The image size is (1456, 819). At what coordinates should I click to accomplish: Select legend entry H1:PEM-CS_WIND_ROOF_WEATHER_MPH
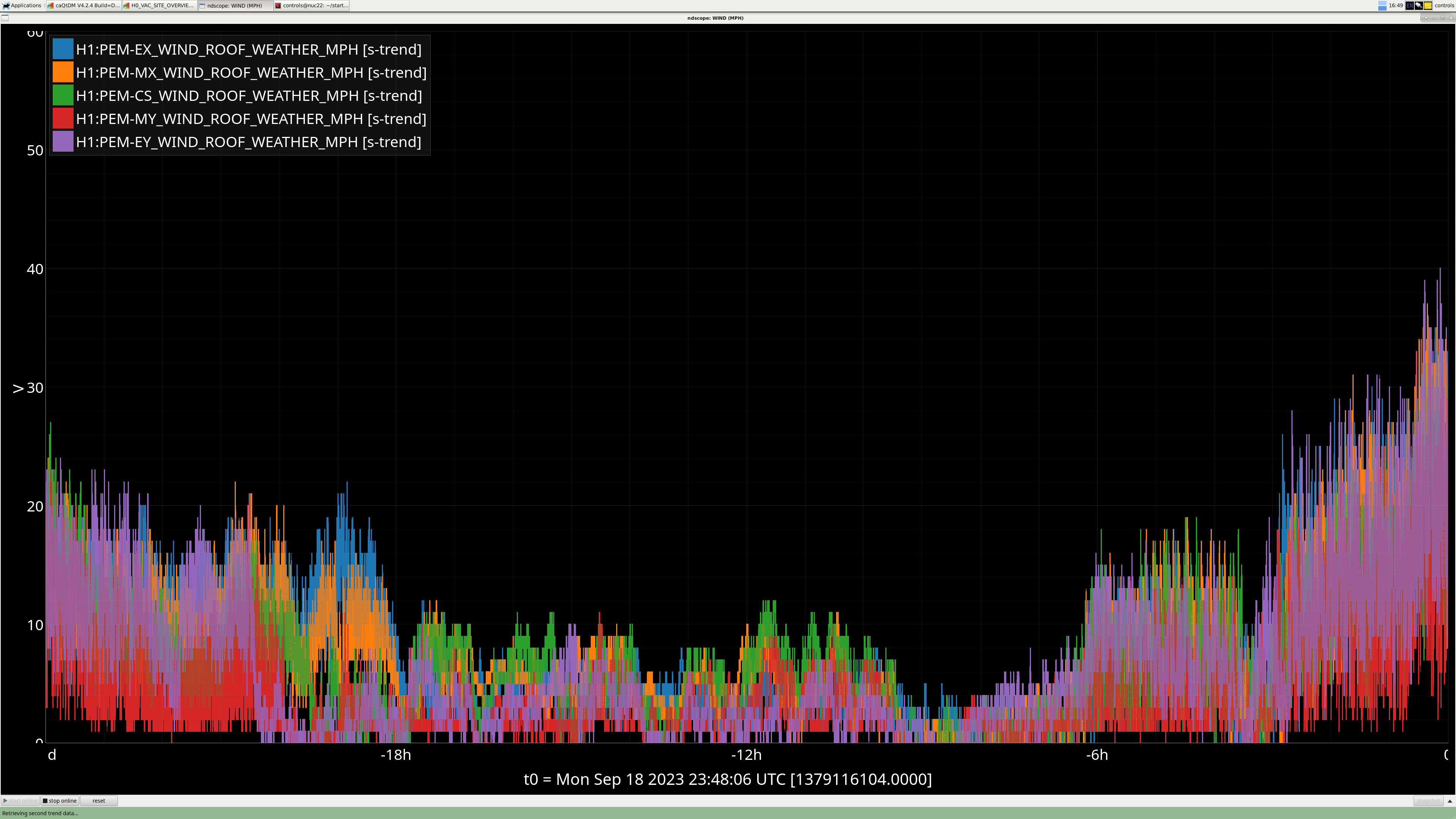[249, 96]
